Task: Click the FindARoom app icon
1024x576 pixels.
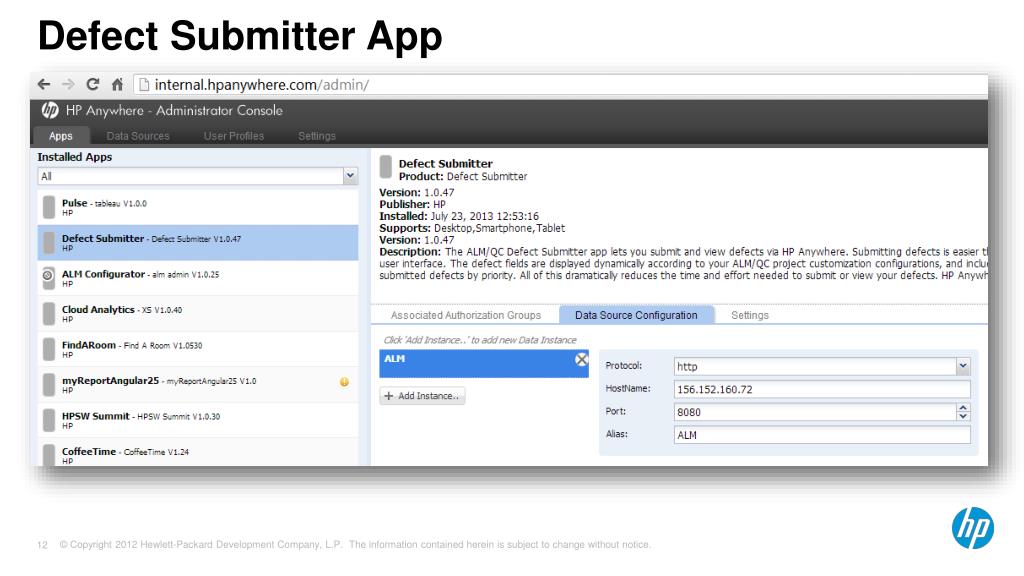Action: point(48,349)
